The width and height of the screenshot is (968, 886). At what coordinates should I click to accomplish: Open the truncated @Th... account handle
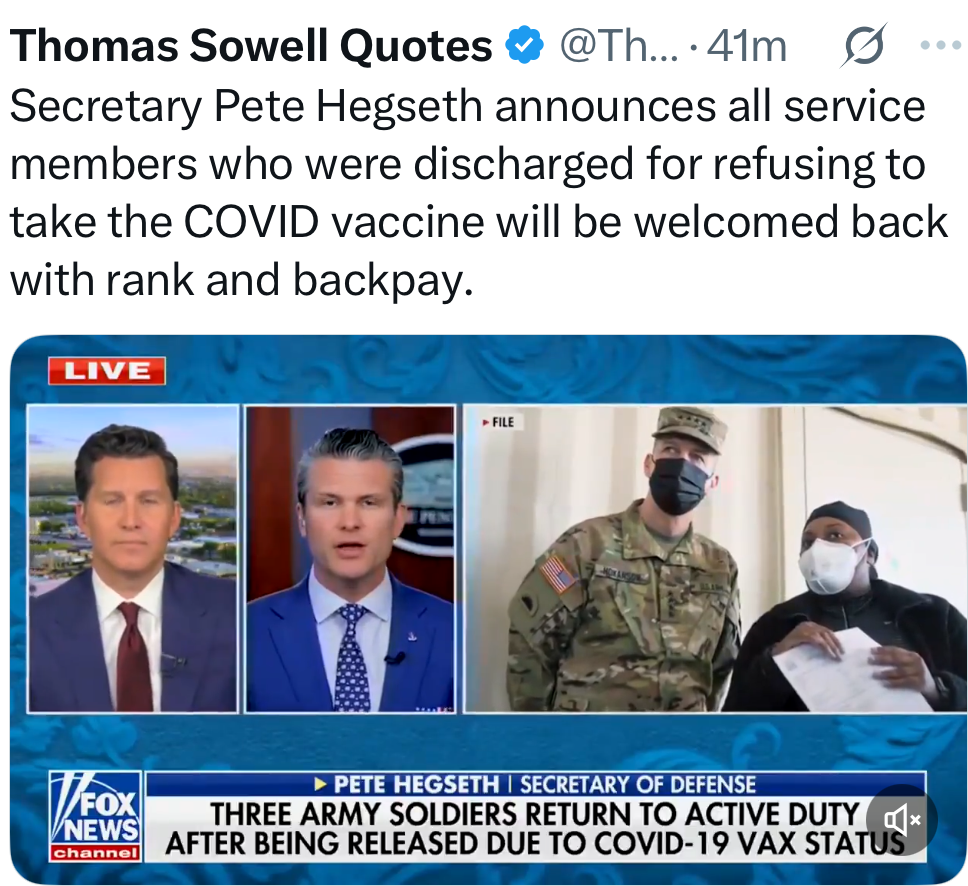[x=618, y=46]
